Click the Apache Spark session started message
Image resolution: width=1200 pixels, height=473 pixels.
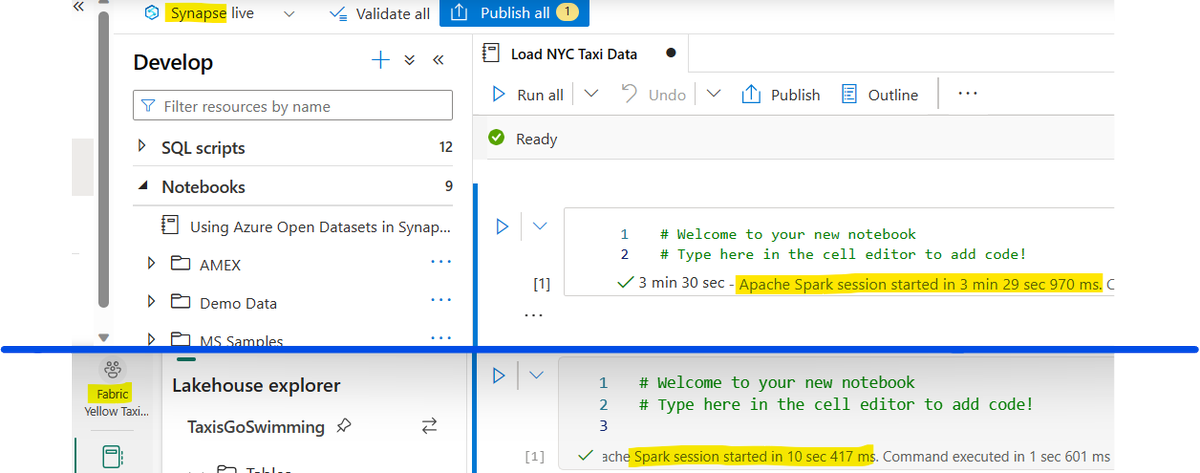coord(920,284)
